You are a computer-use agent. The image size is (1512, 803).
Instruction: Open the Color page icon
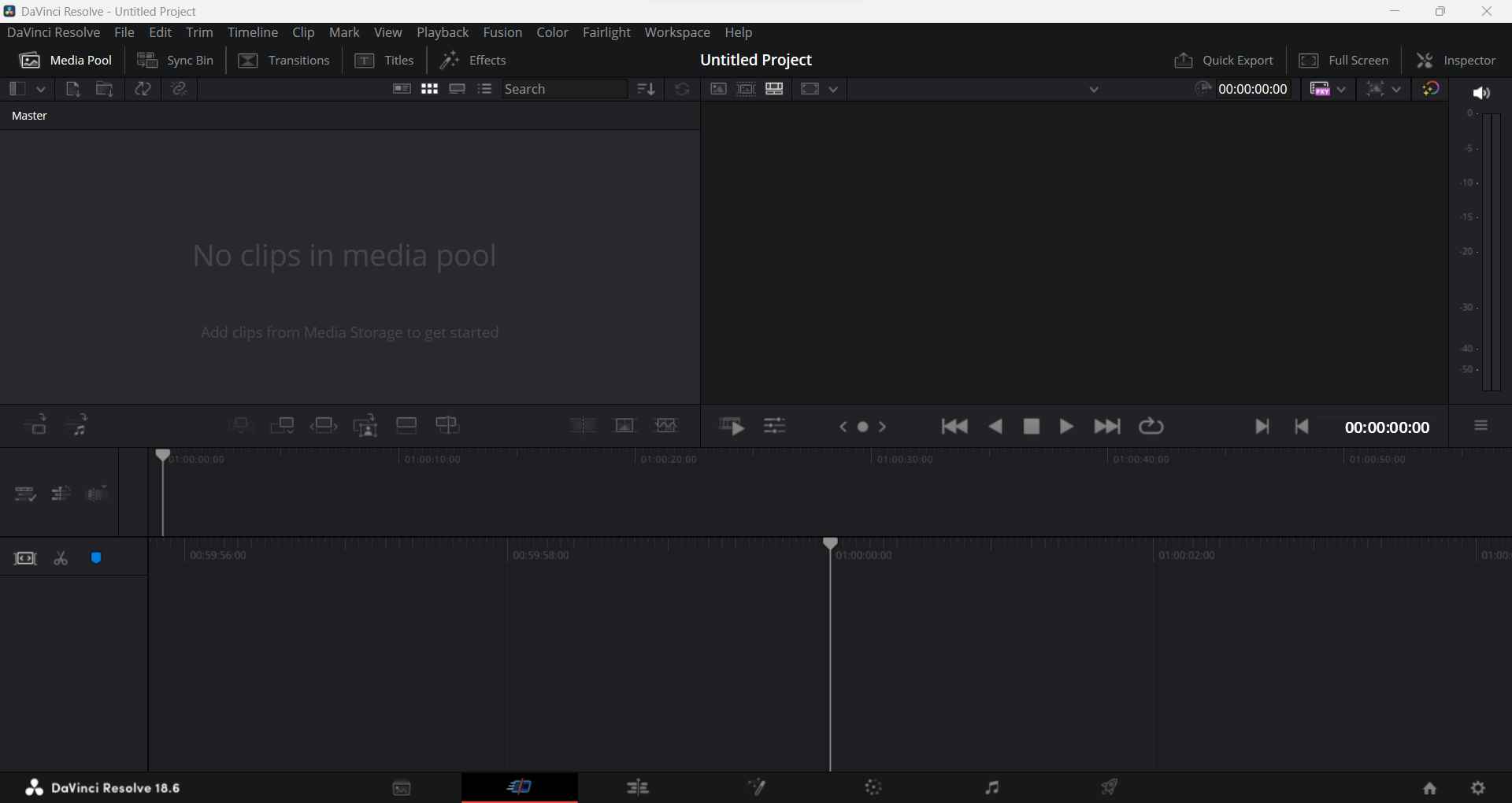pos(873,788)
